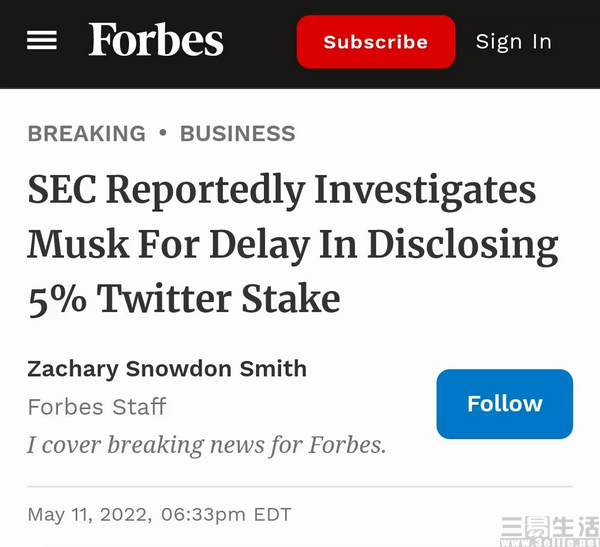The image size is (600, 547).
Task: Open the hamburger navigation menu
Action: (x=42, y=40)
